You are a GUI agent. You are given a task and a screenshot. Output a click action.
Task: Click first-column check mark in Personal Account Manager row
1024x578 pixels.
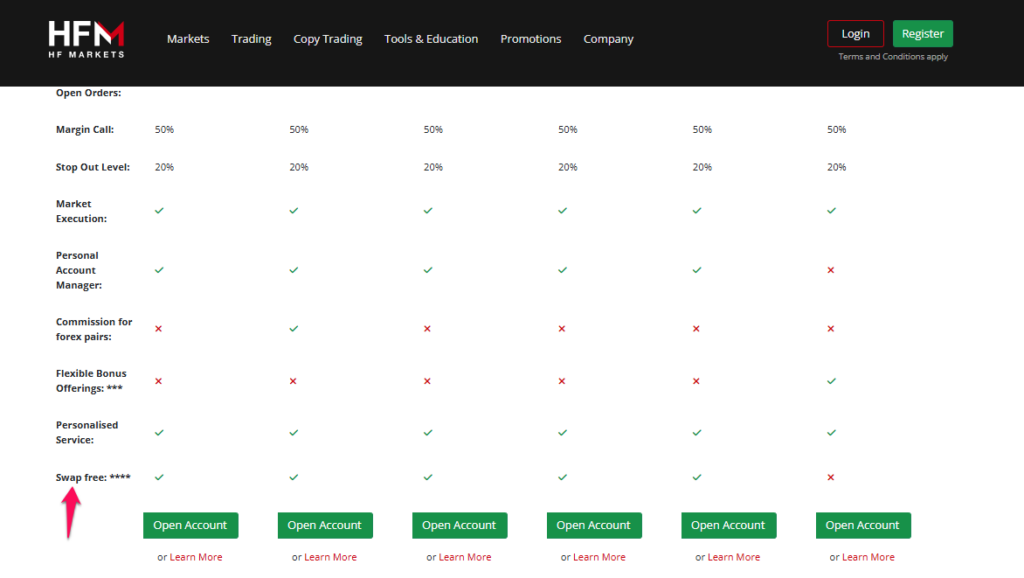click(x=159, y=270)
